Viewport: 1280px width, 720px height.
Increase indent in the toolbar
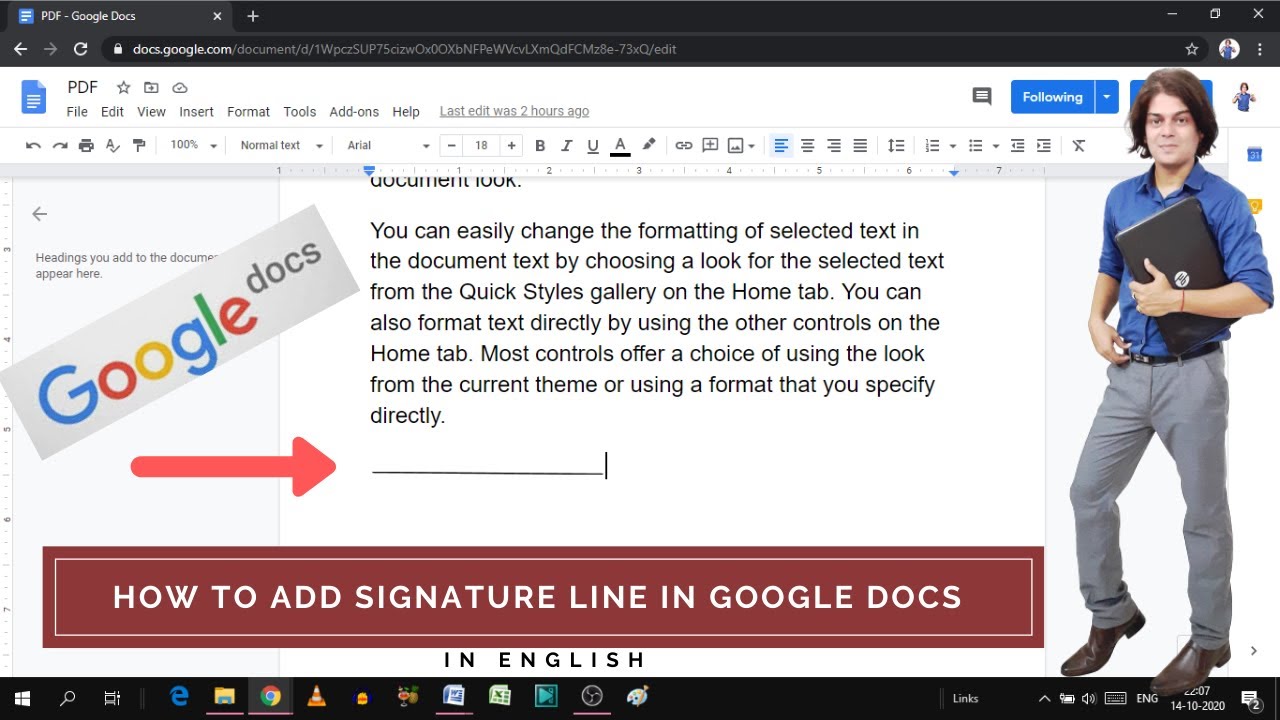pos(1044,146)
